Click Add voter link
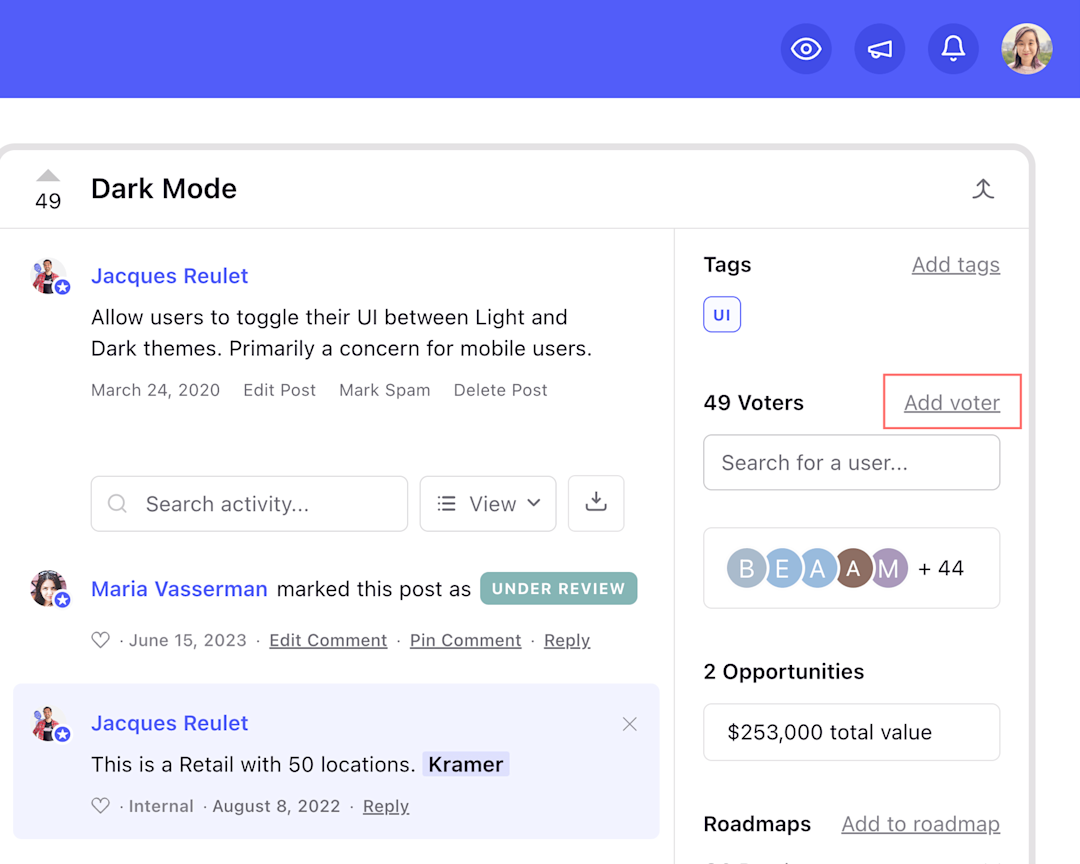 click(x=952, y=402)
